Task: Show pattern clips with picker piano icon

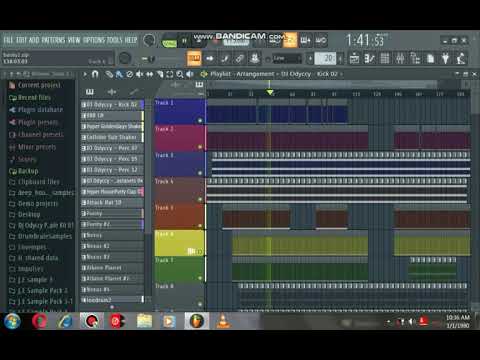Action: click(90, 91)
